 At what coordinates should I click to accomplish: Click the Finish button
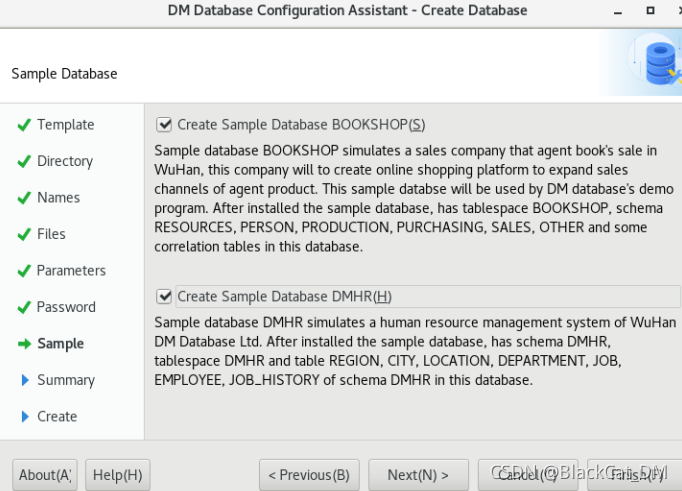click(635, 475)
